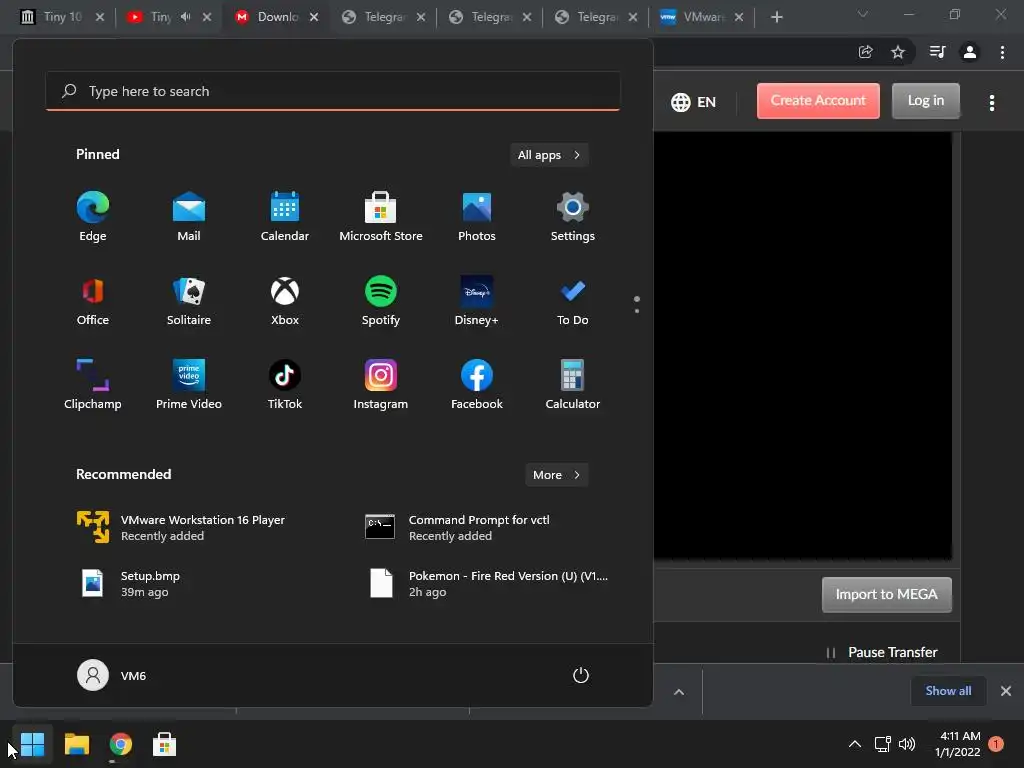Open VM6 user account menu

pos(112,675)
